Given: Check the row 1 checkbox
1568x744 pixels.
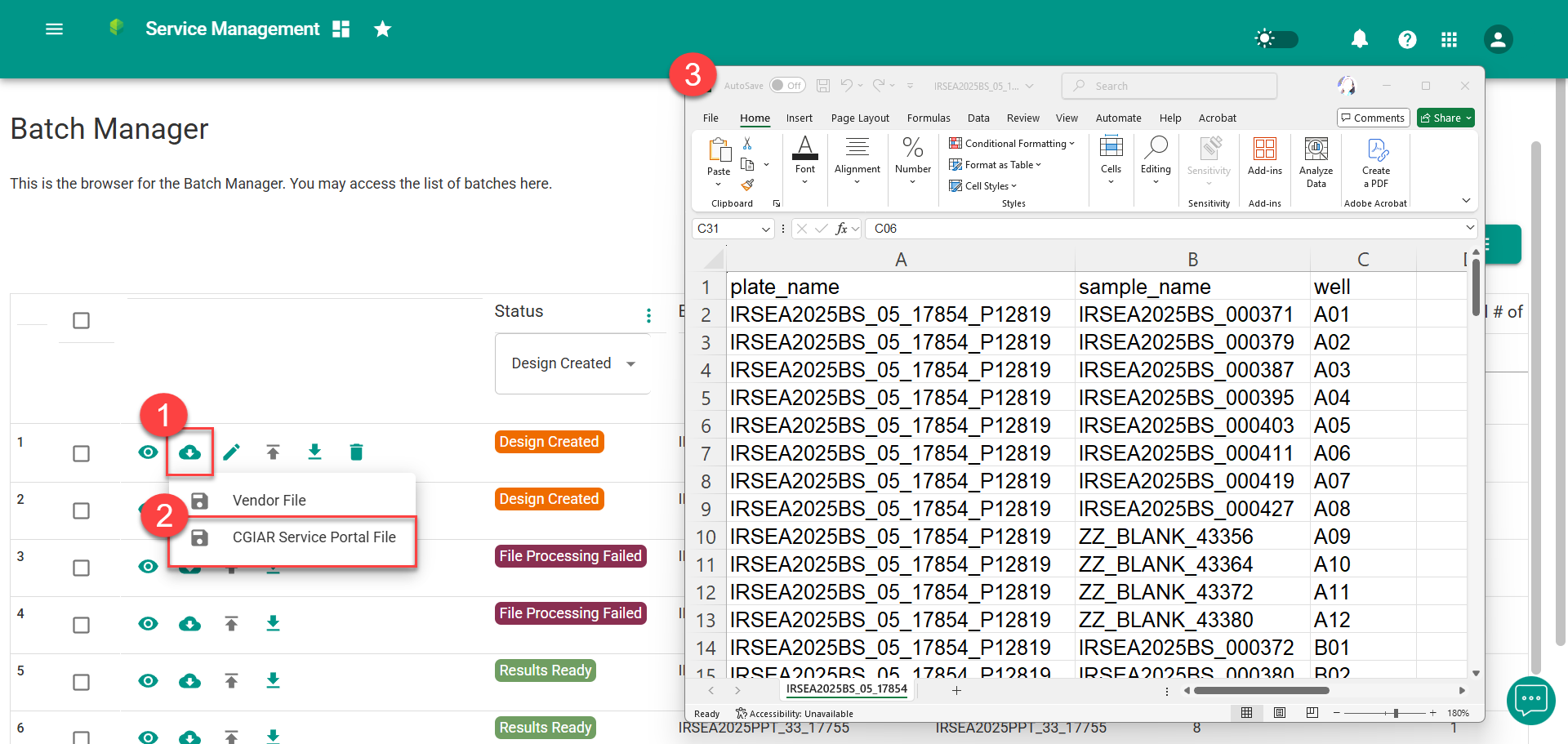Looking at the screenshot, I should tap(81, 453).
